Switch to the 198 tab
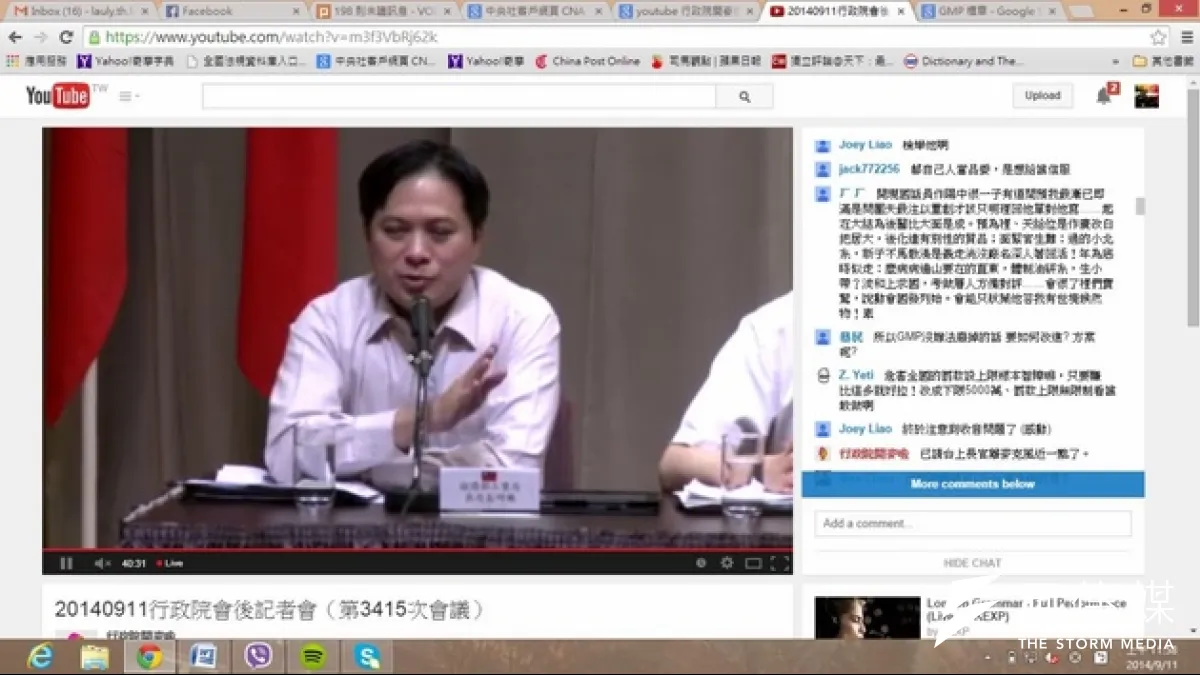This screenshot has height=675, width=1200. click(x=383, y=11)
